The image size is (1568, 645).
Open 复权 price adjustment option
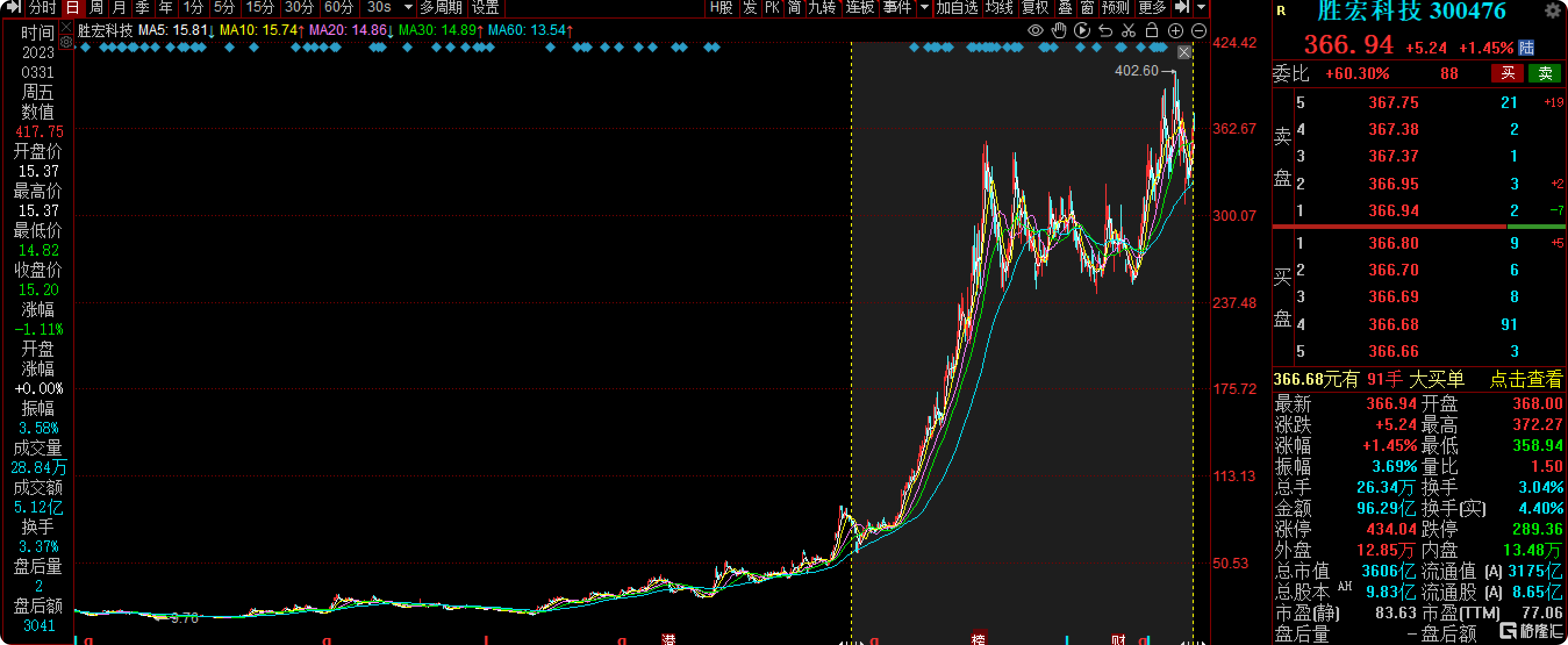(x=1036, y=8)
